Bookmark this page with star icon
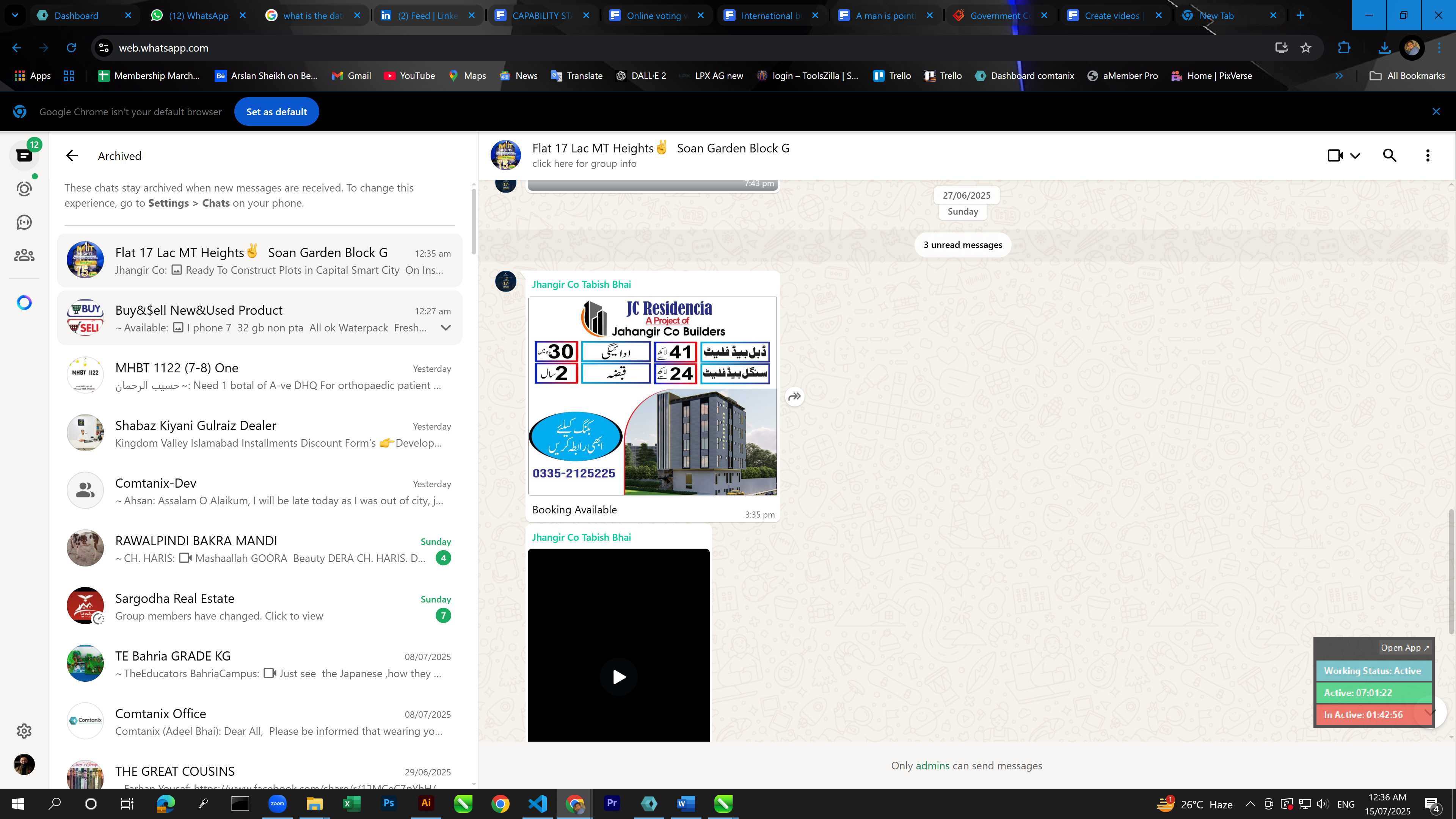This screenshot has width=1456, height=819. click(x=1305, y=48)
